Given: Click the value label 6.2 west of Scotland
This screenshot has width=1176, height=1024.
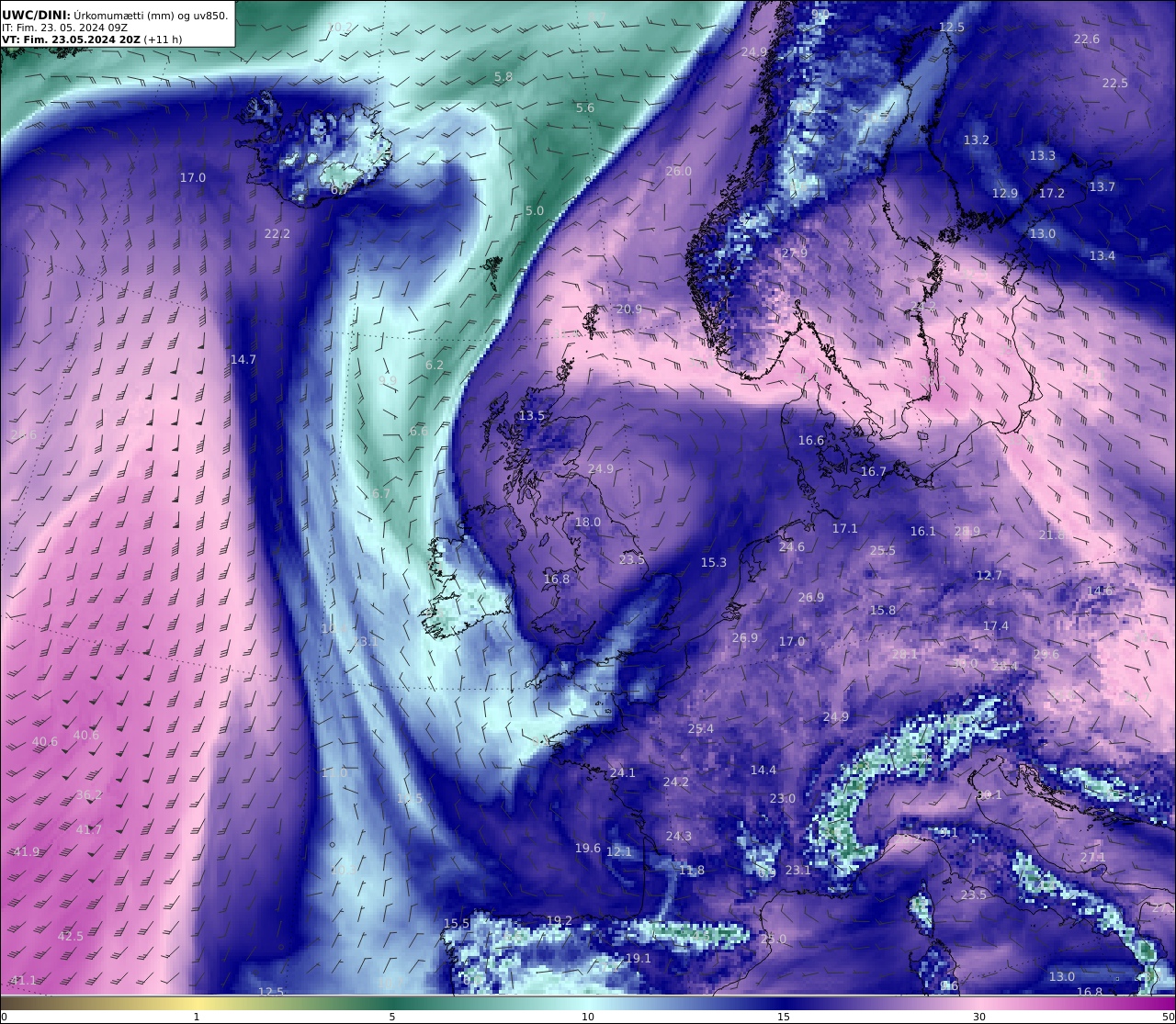Looking at the screenshot, I should coord(434,366).
